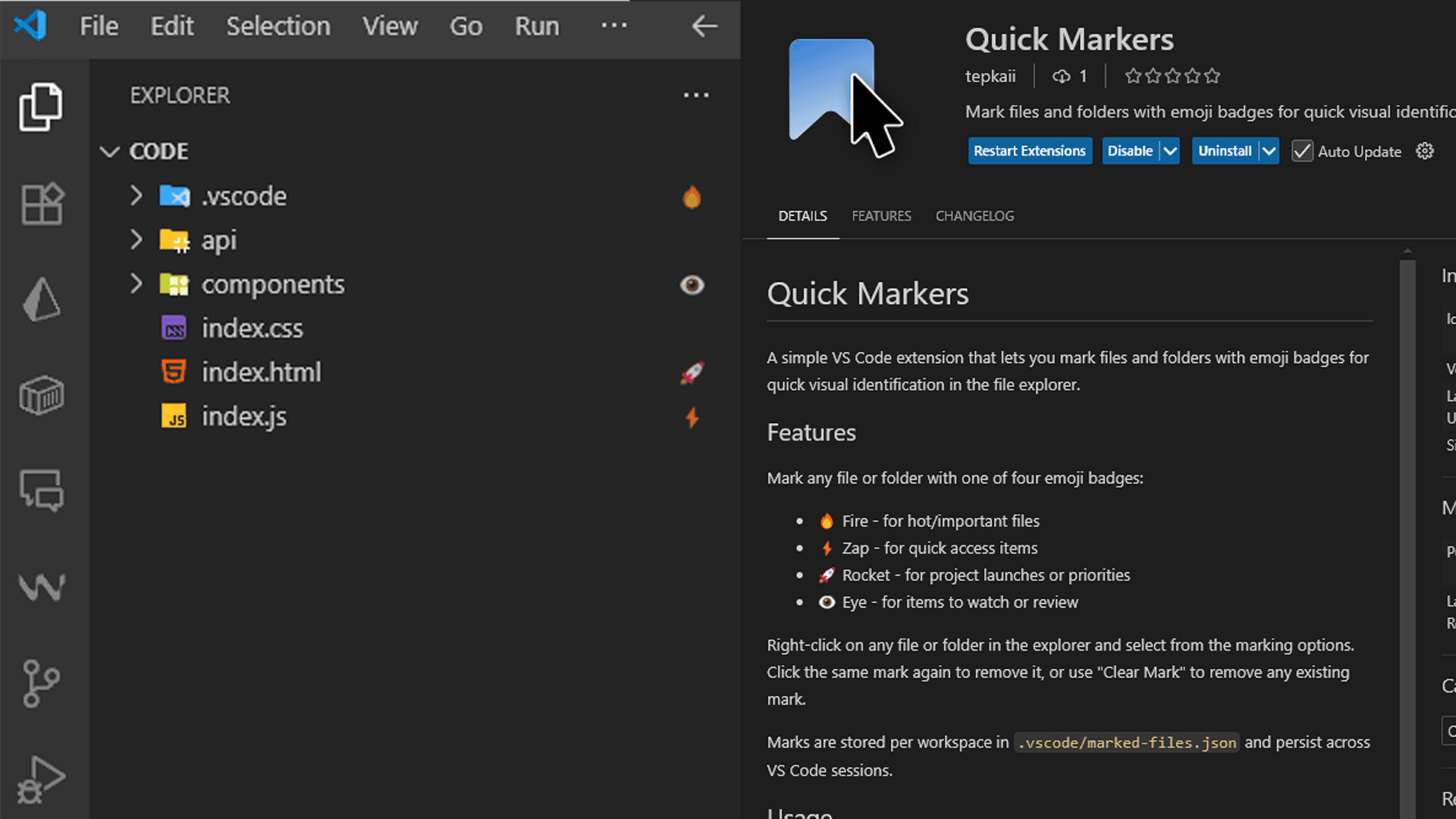Open the menu bar overflow ellipsis
The width and height of the screenshot is (1456, 819).
[613, 25]
